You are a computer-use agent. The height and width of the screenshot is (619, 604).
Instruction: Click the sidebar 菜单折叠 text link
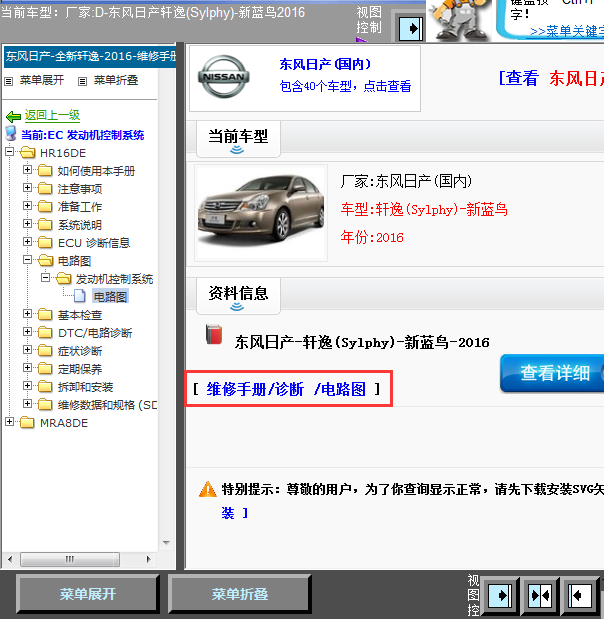116,81
